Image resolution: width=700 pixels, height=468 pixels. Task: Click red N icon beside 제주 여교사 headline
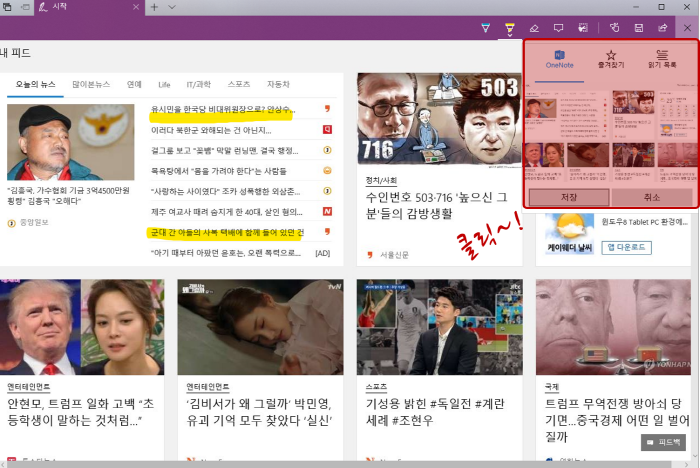[327, 211]
